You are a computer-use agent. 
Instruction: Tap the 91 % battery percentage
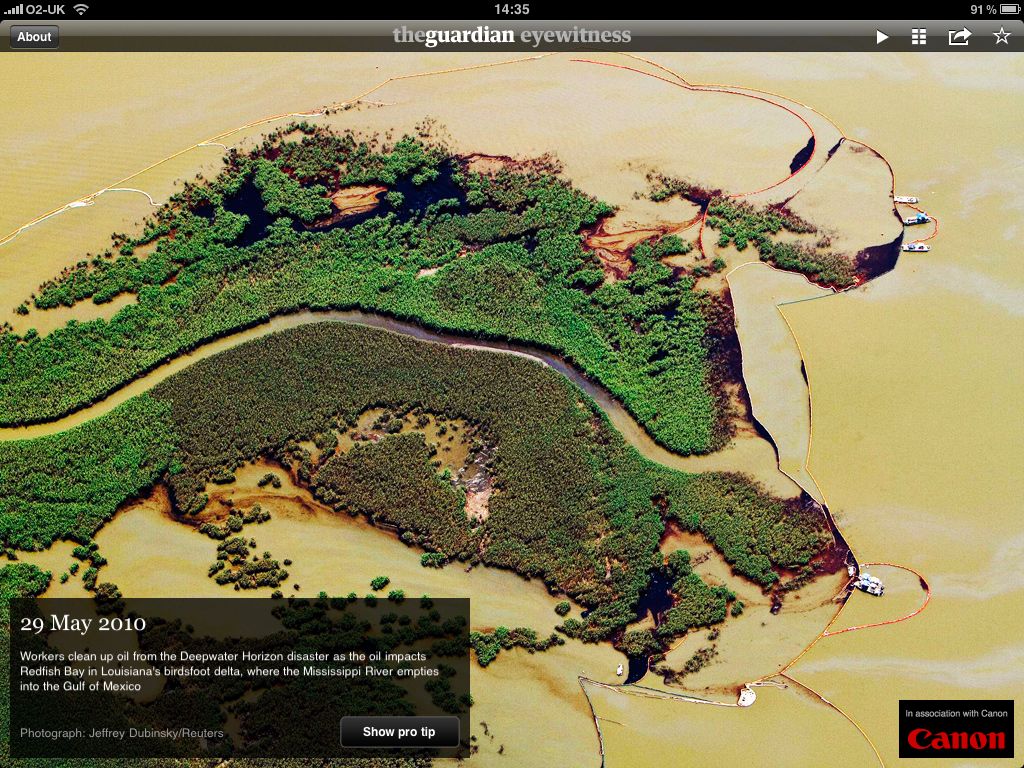click(x=982, y=9)
